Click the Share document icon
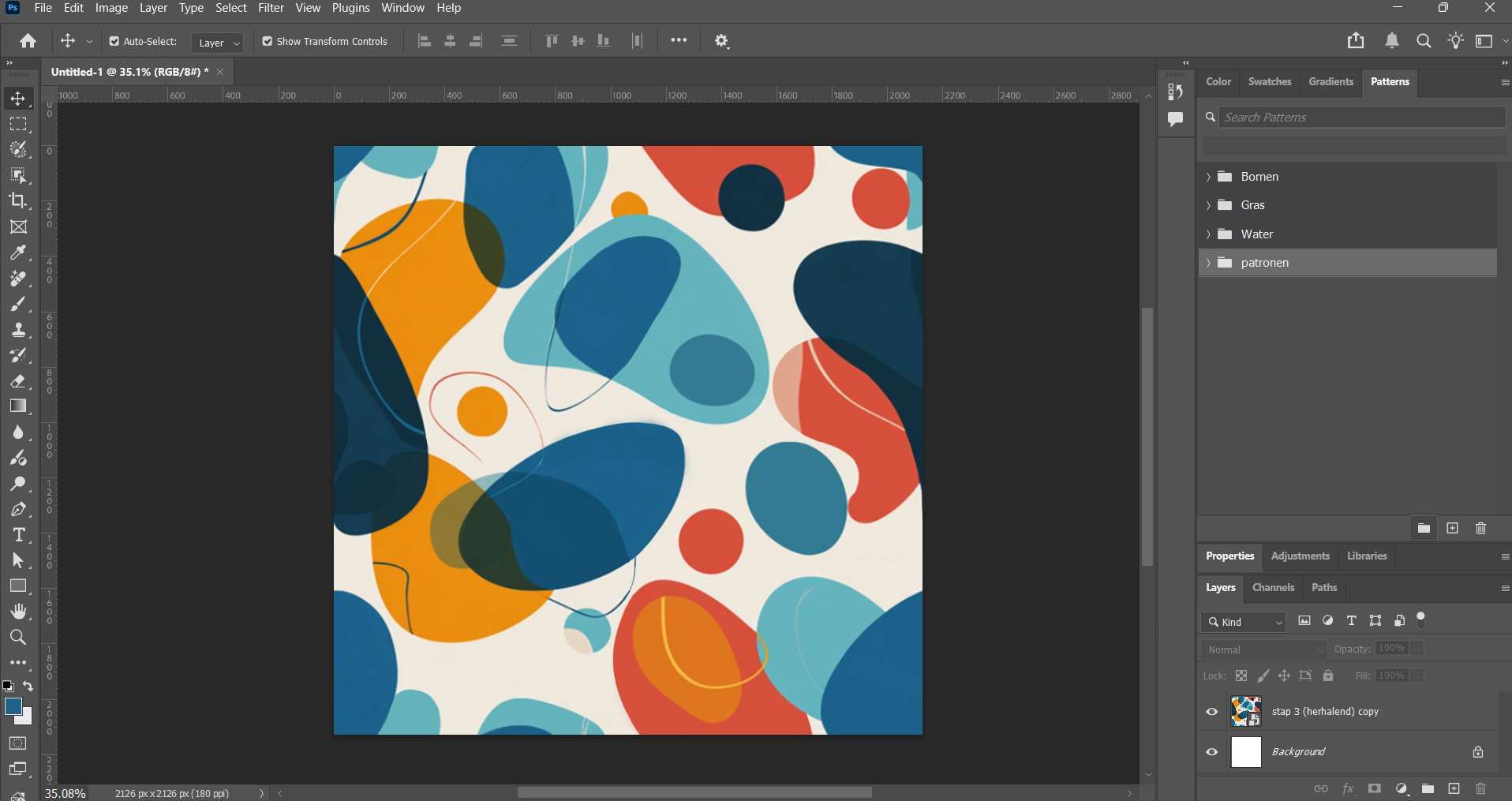This screenshot has height=801, width=1512. pyautogui.click(x=1356, y=41)
